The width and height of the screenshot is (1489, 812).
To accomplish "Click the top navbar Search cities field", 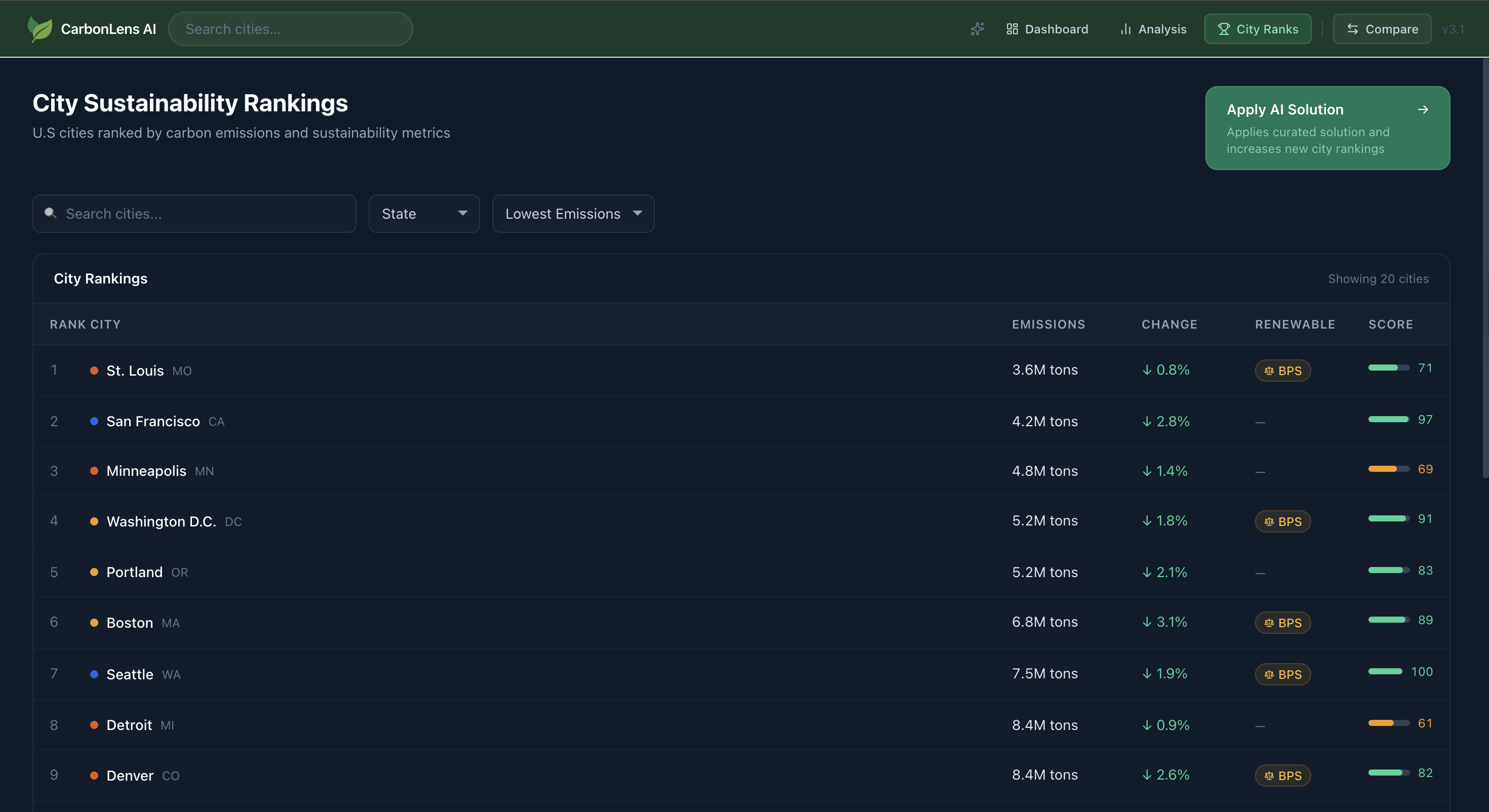I will coord(290,29).
